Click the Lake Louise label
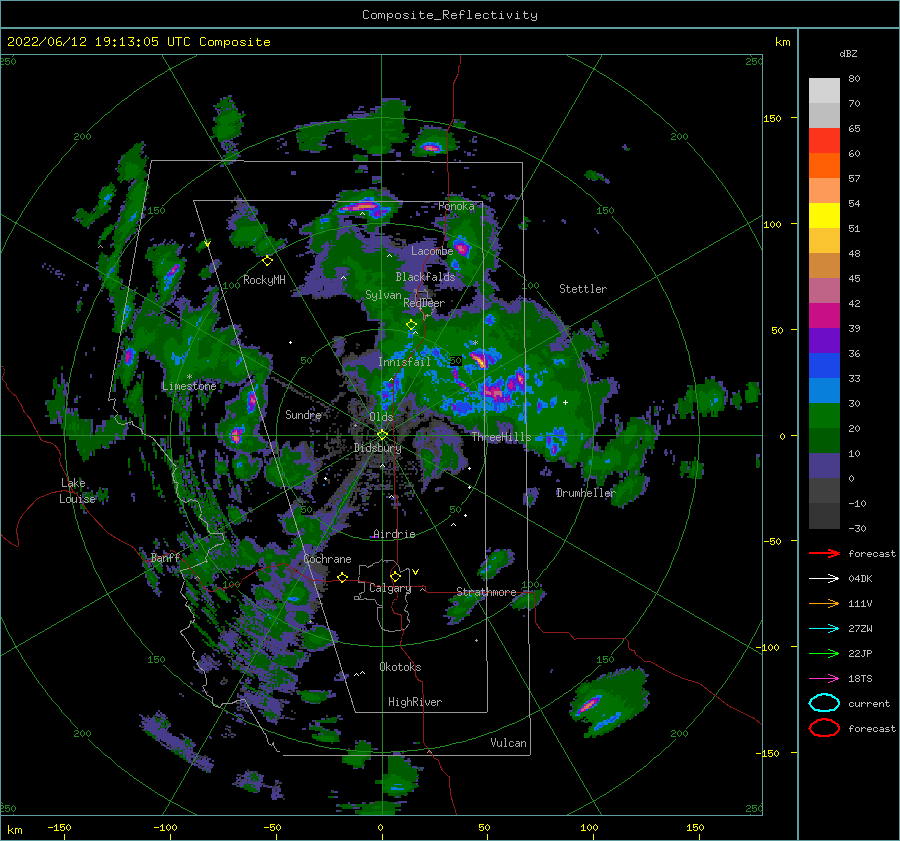Image resolution: width=900 pixels, height=841 pixels. click(77, 491)
